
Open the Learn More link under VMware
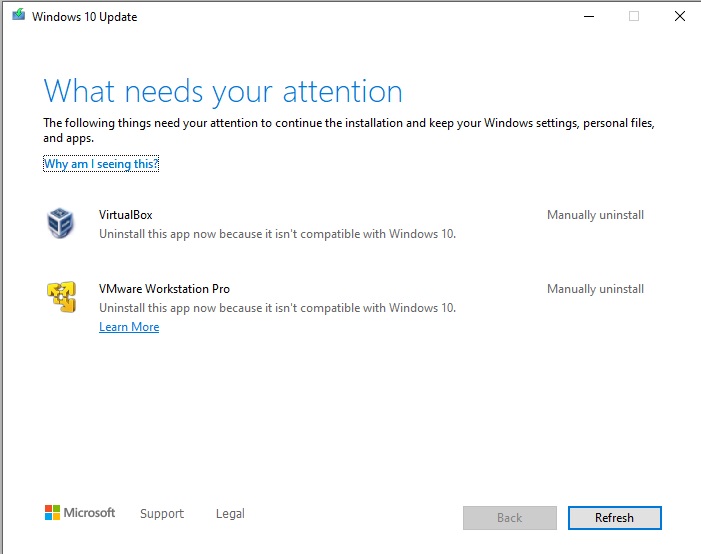(129, 327)
